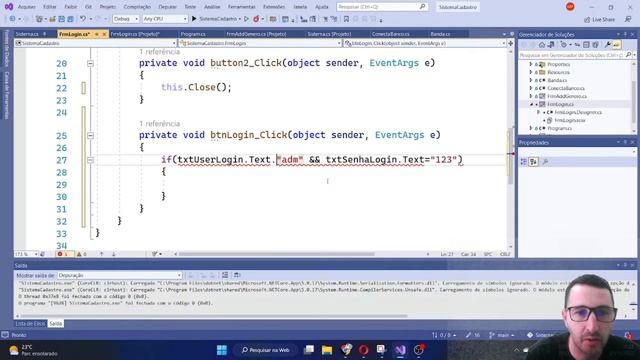Switch to the Program.cs editor tab

click(x=193, y=34)
